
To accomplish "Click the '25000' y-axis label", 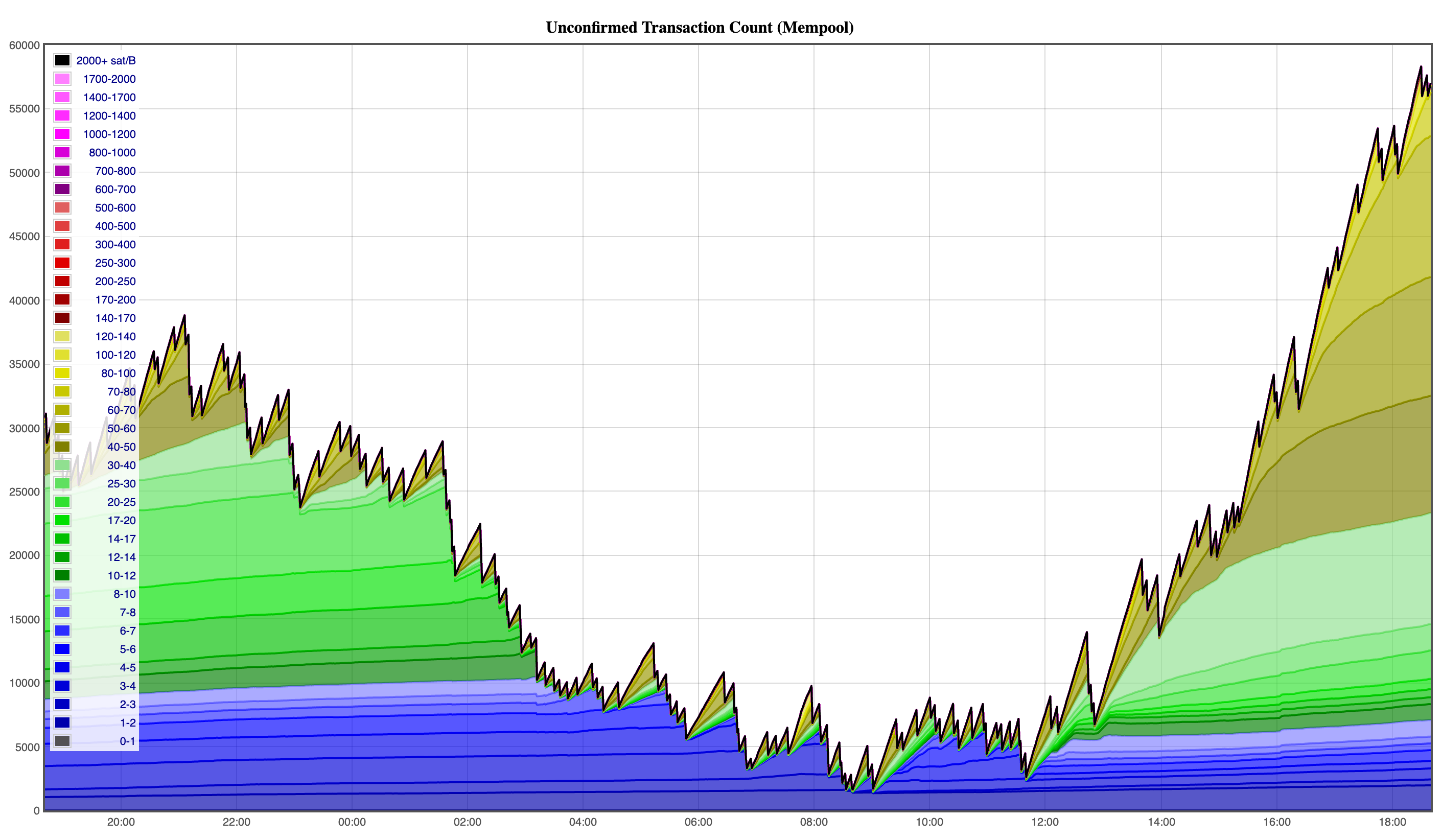I will point(25,492).
